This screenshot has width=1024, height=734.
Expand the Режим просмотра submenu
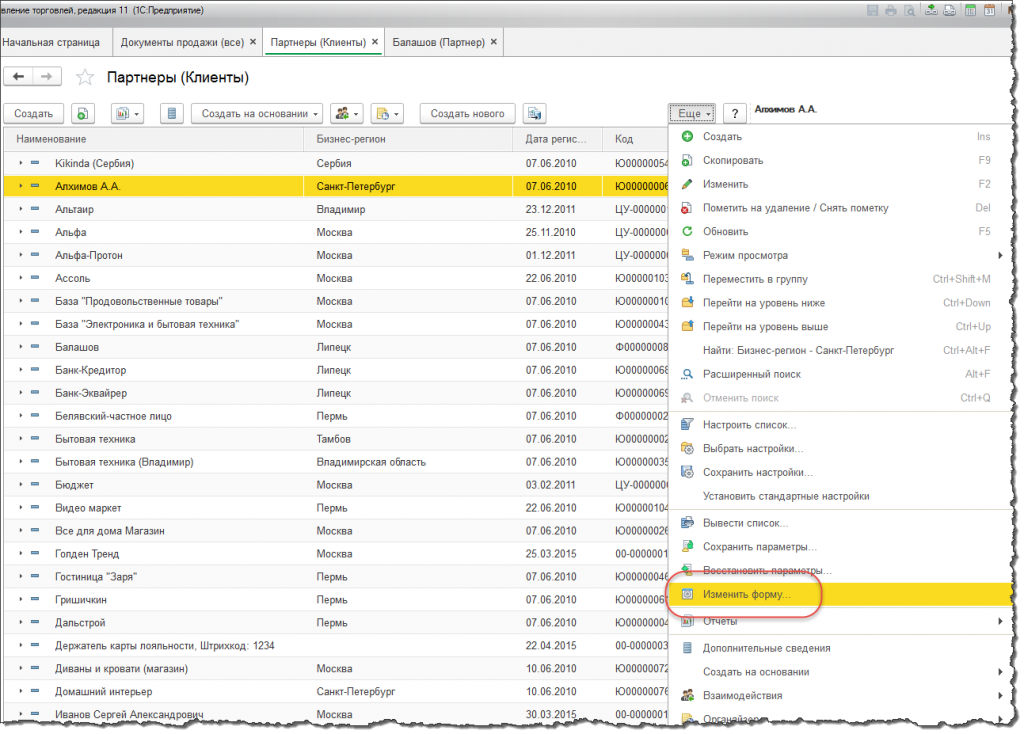tap(840, 255)
